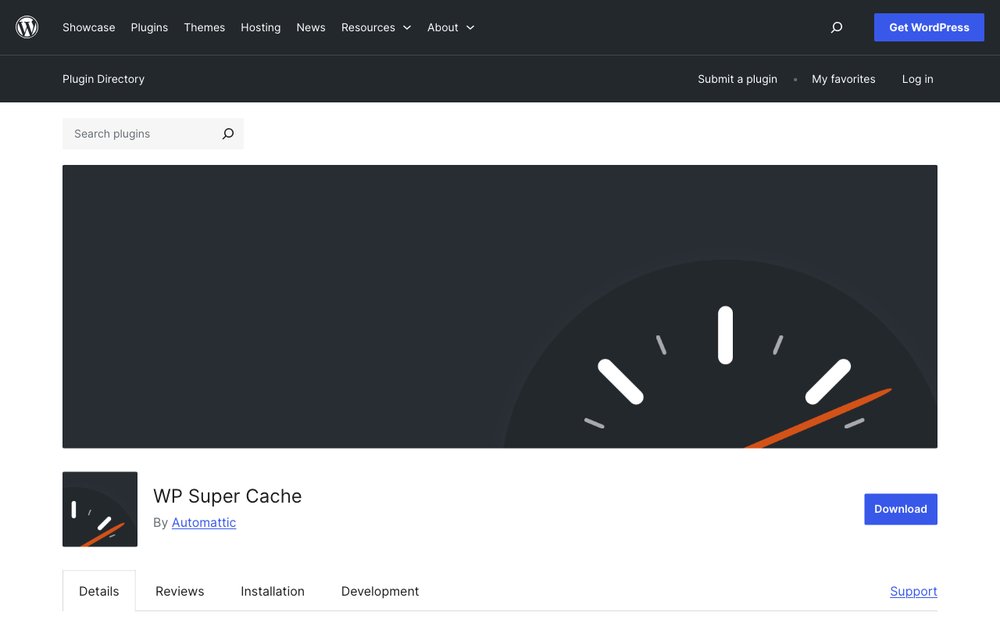
Task: Click the WP Super Cache banner image
Action: 500,307
